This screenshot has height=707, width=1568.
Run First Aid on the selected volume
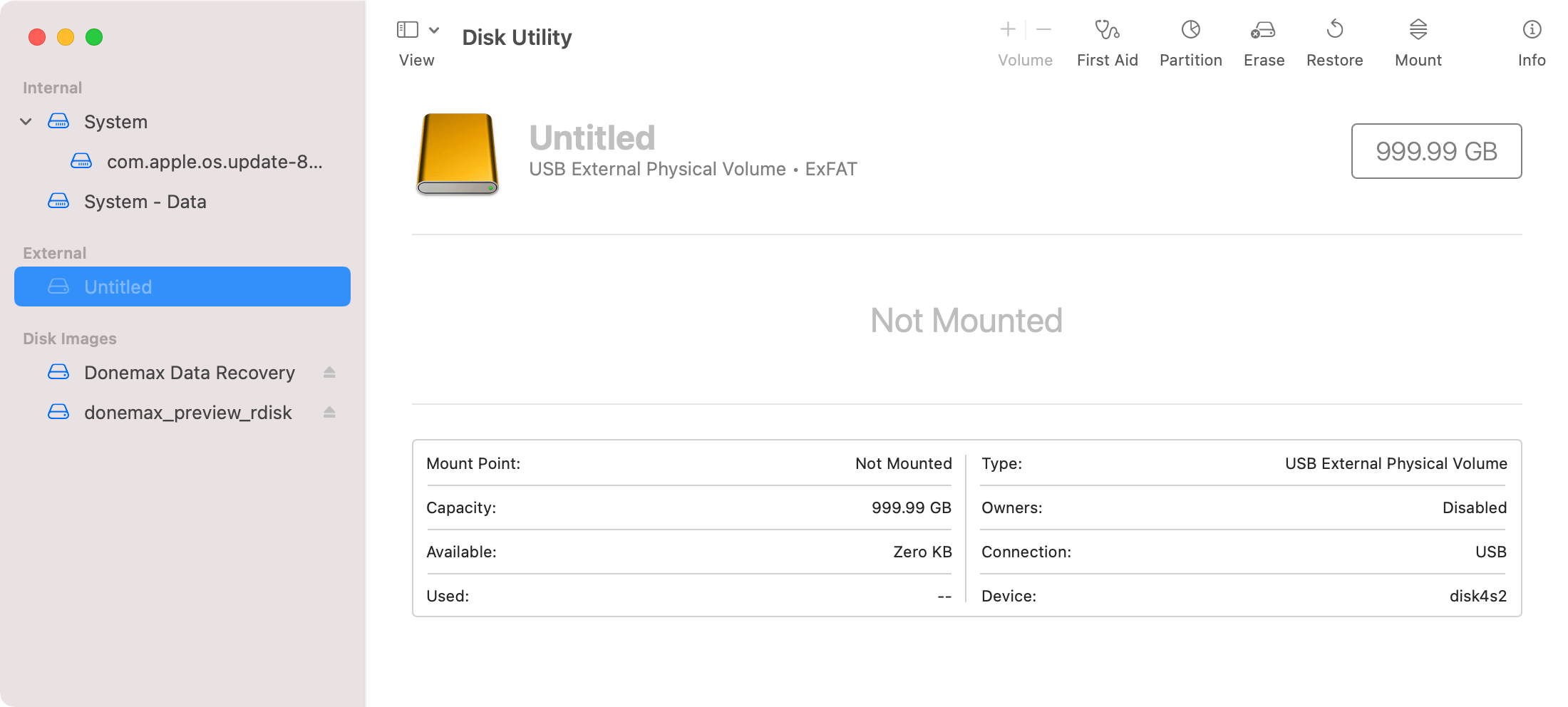pyautogui.click(x=1107, y=39)
